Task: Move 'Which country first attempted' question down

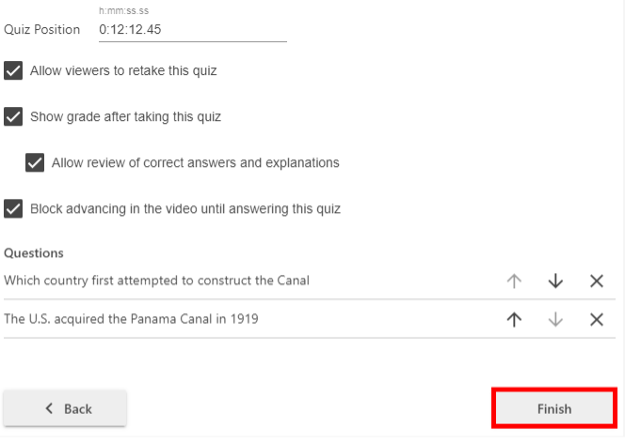Action: (555, 281)
